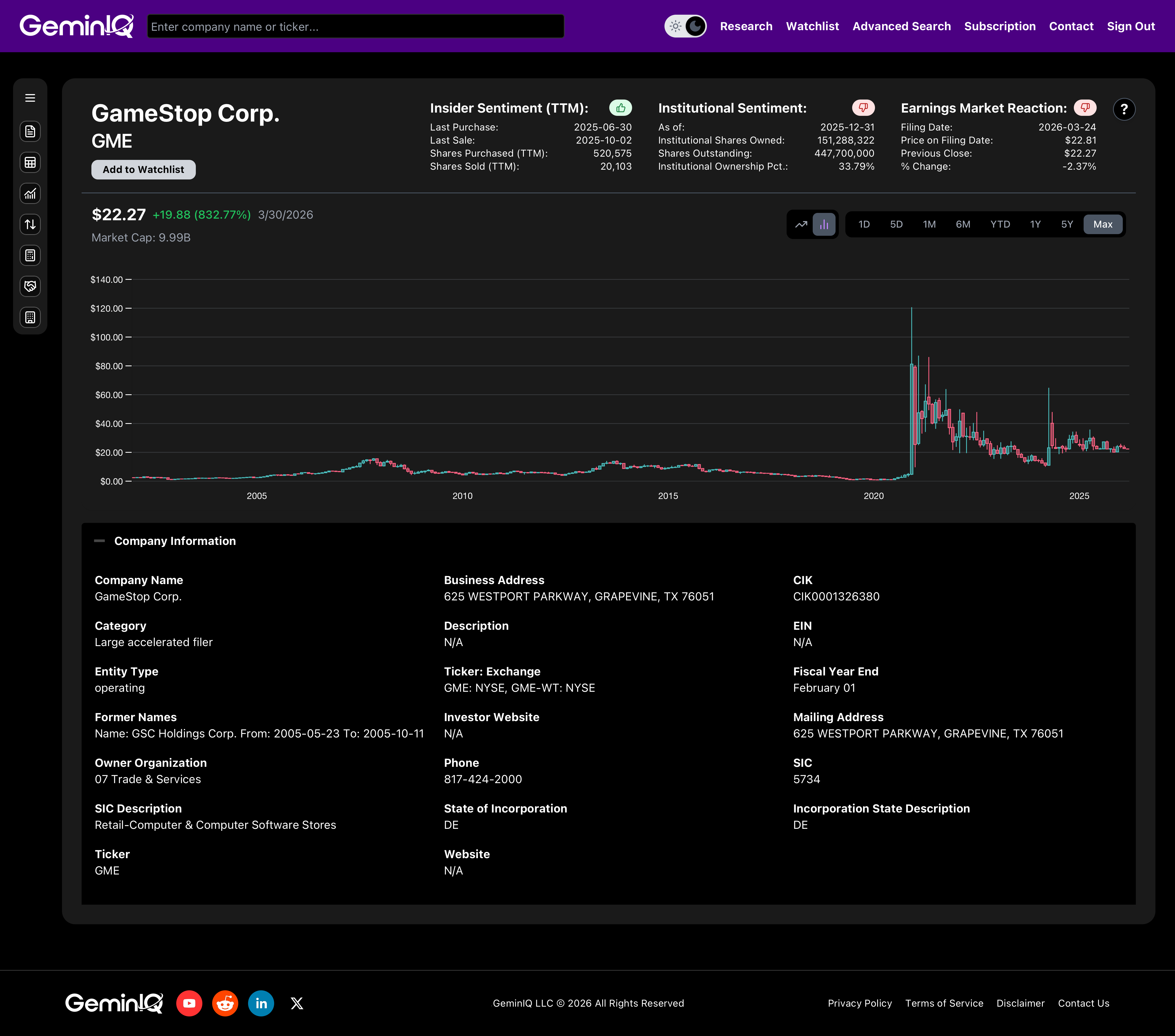Open the Watchlist menu item
1175x1036 pixels.
(x=812, y=26)
